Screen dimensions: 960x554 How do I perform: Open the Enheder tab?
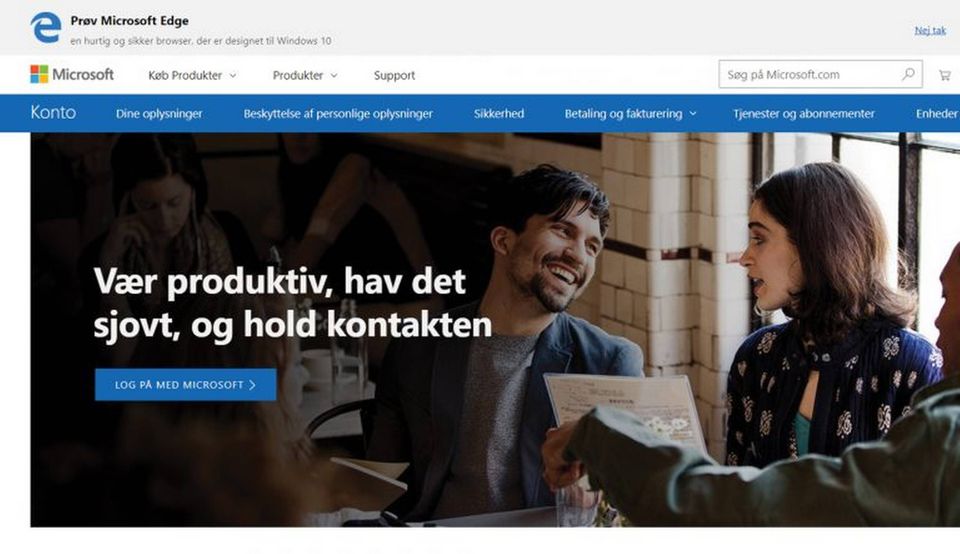click(937, 114)
